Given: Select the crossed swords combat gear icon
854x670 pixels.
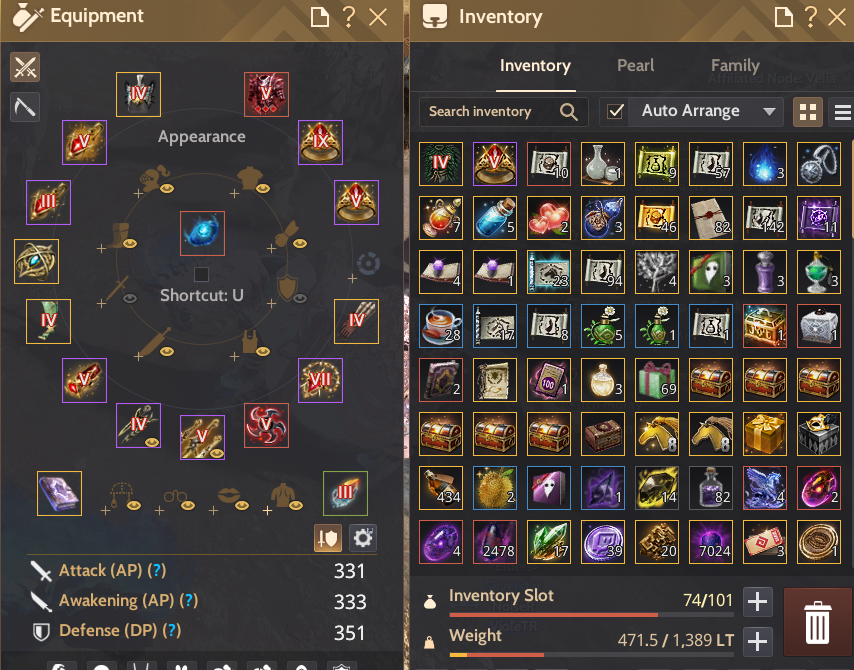Looking at the screenshot, I should click(x=25, y=67).
